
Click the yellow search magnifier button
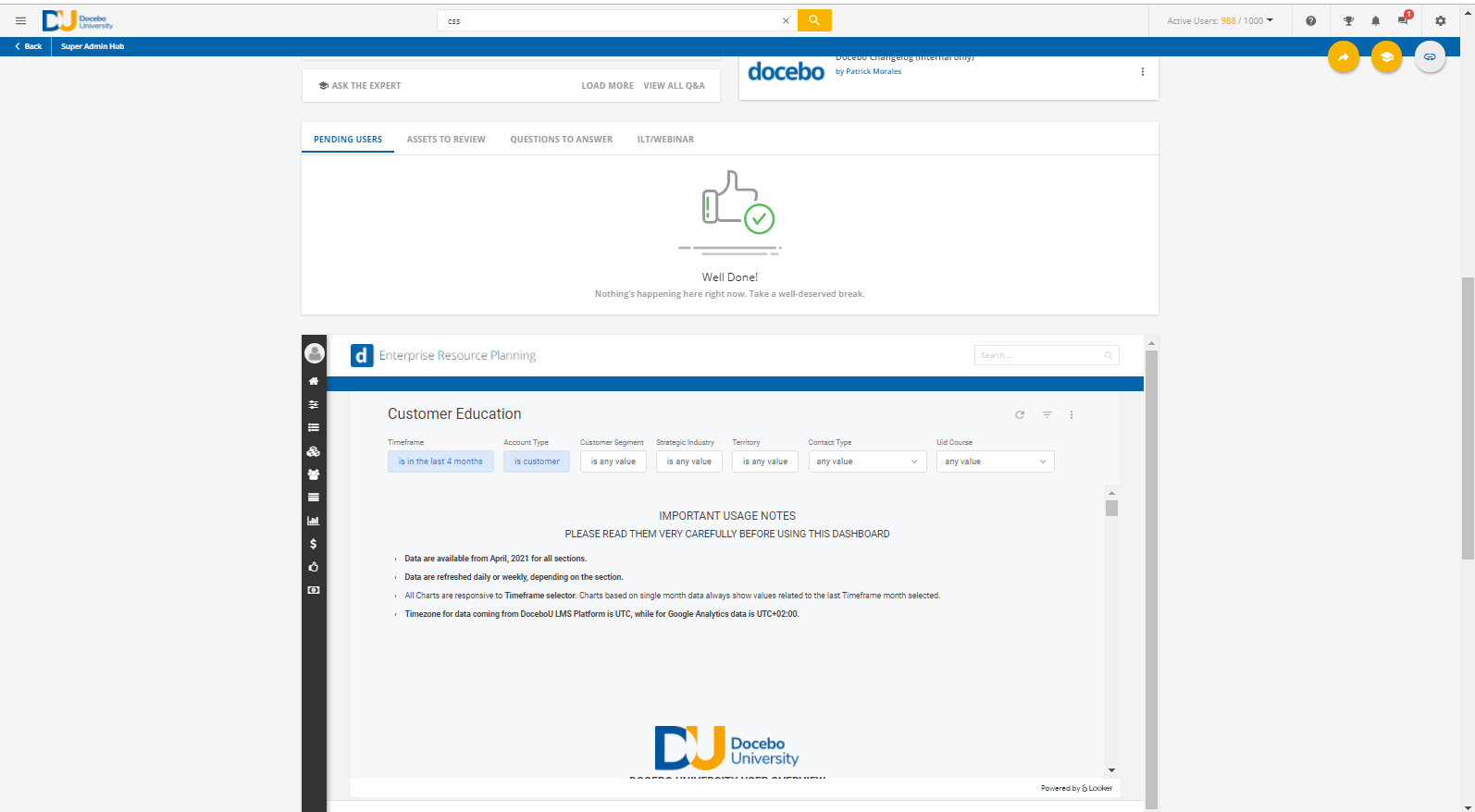814,20
